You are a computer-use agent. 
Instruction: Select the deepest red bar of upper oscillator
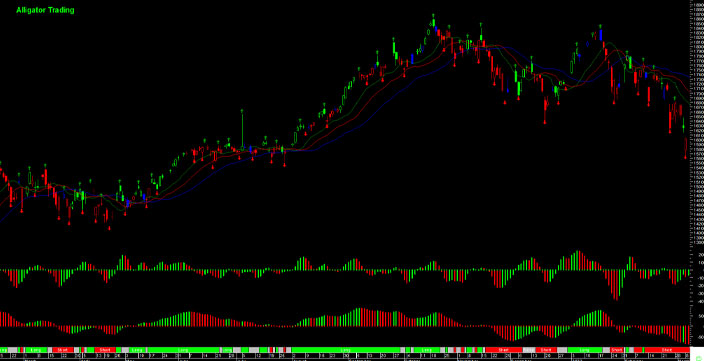point(616,285)
